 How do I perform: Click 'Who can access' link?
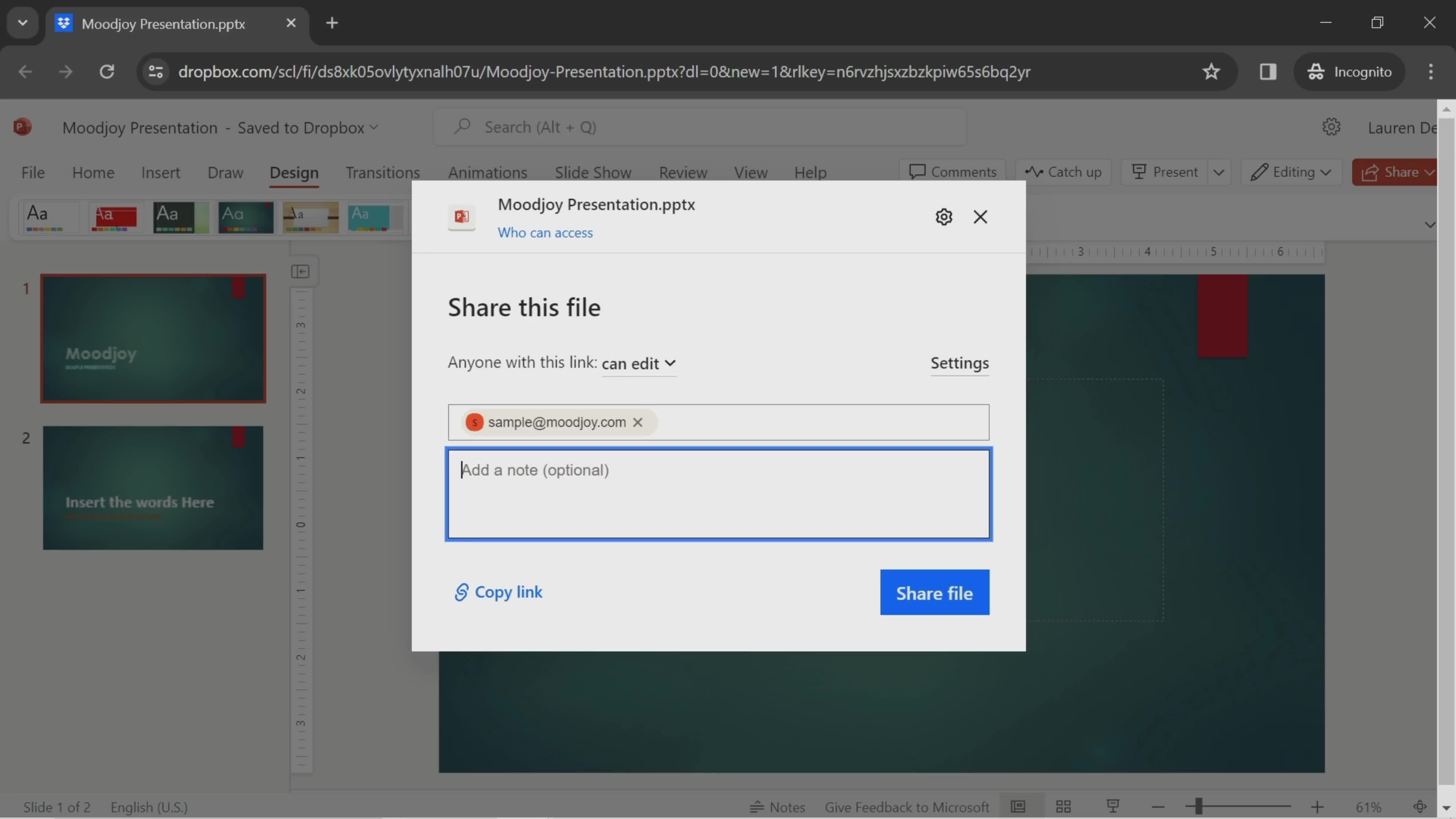(545, 232)
